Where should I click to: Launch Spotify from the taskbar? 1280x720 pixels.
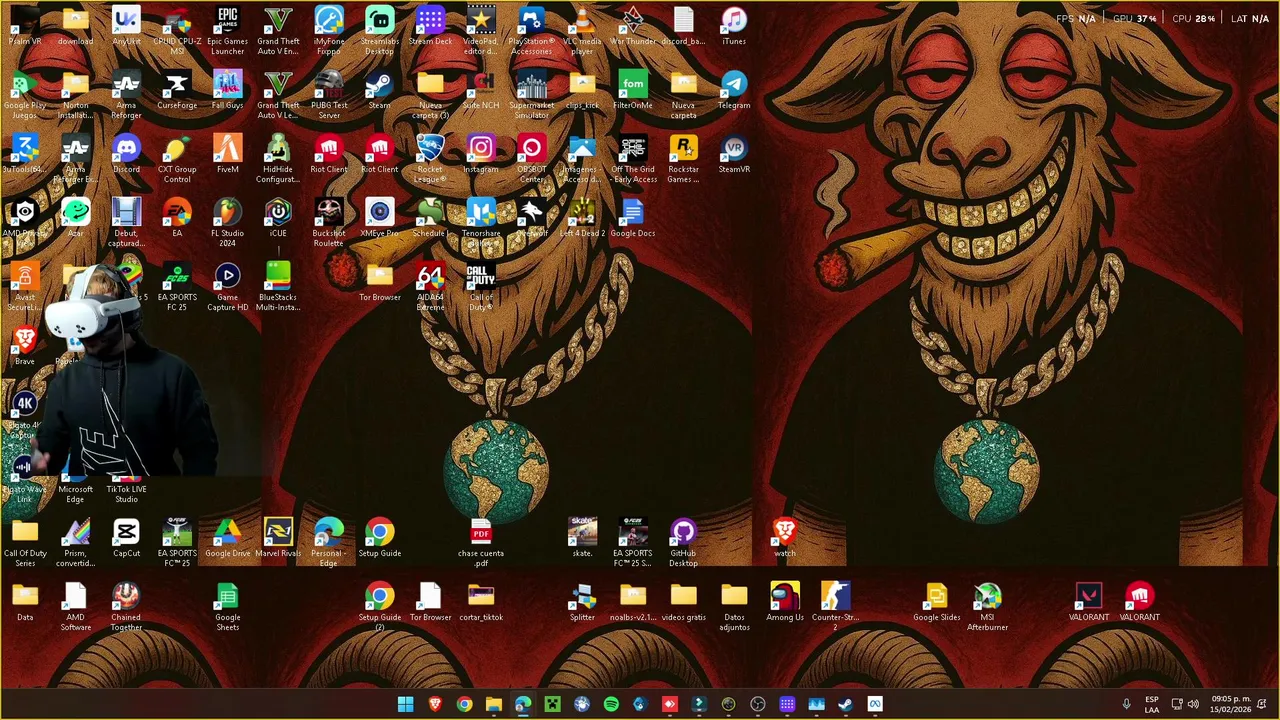tap(611, 704)
